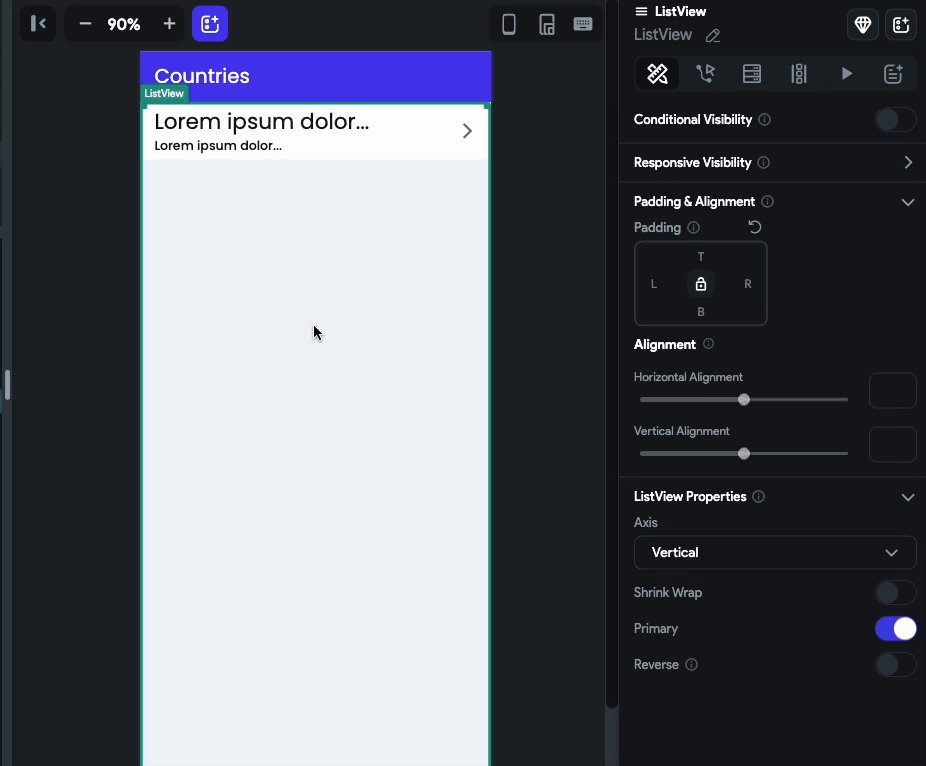
Task: Open the animations play tab
Action: 846,74
